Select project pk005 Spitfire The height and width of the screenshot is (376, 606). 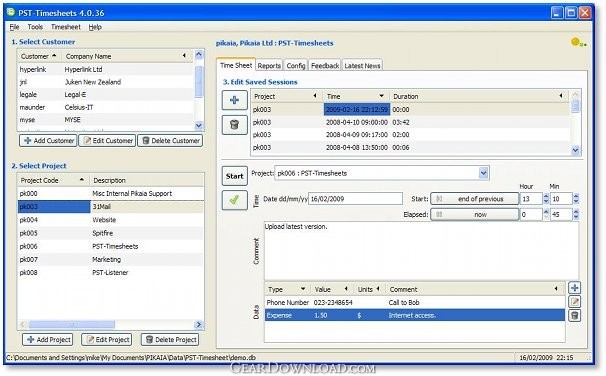click(x=111, y=233)
